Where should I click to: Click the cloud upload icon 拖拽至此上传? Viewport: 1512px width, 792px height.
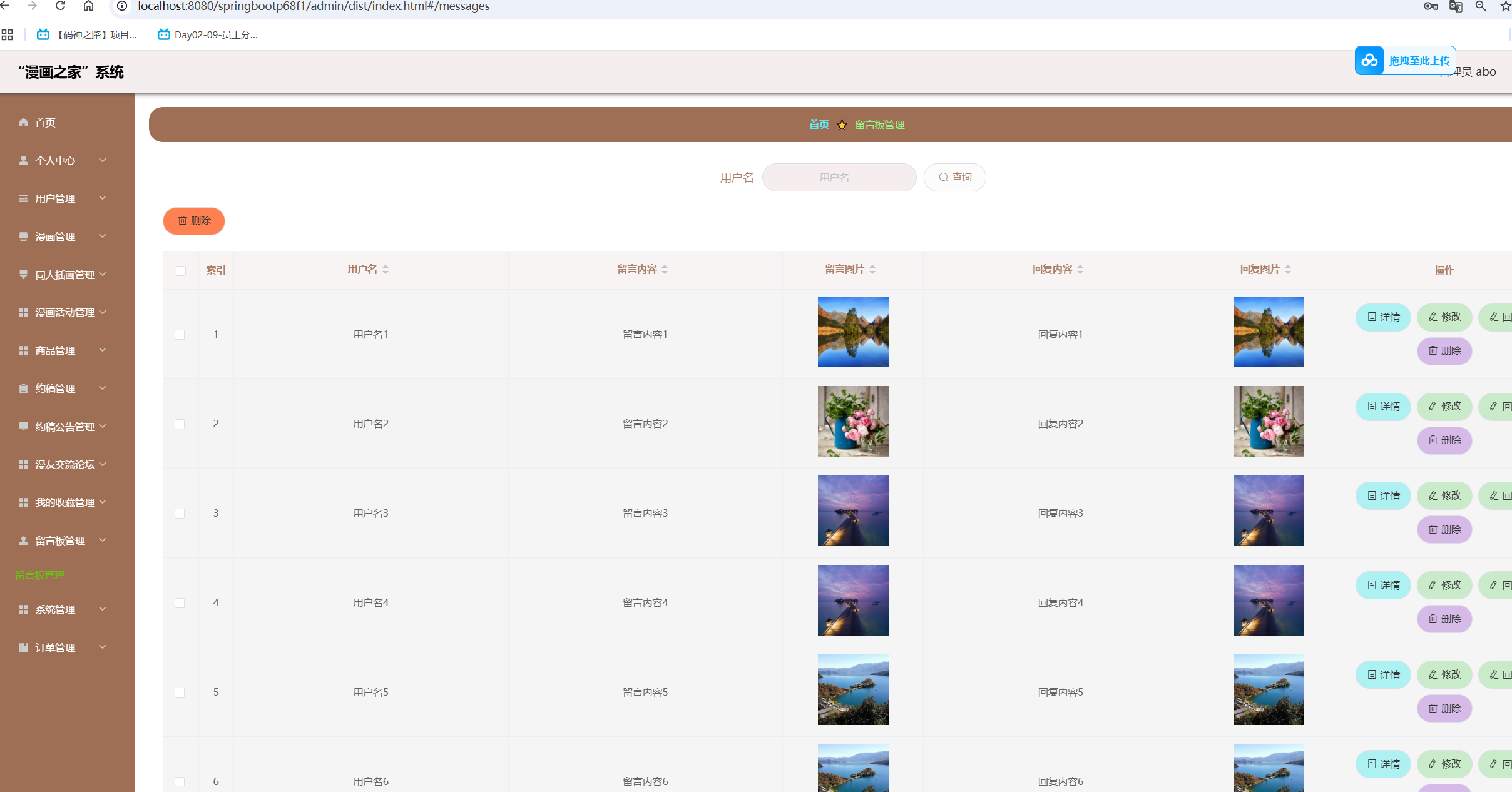coord(1369,60)
